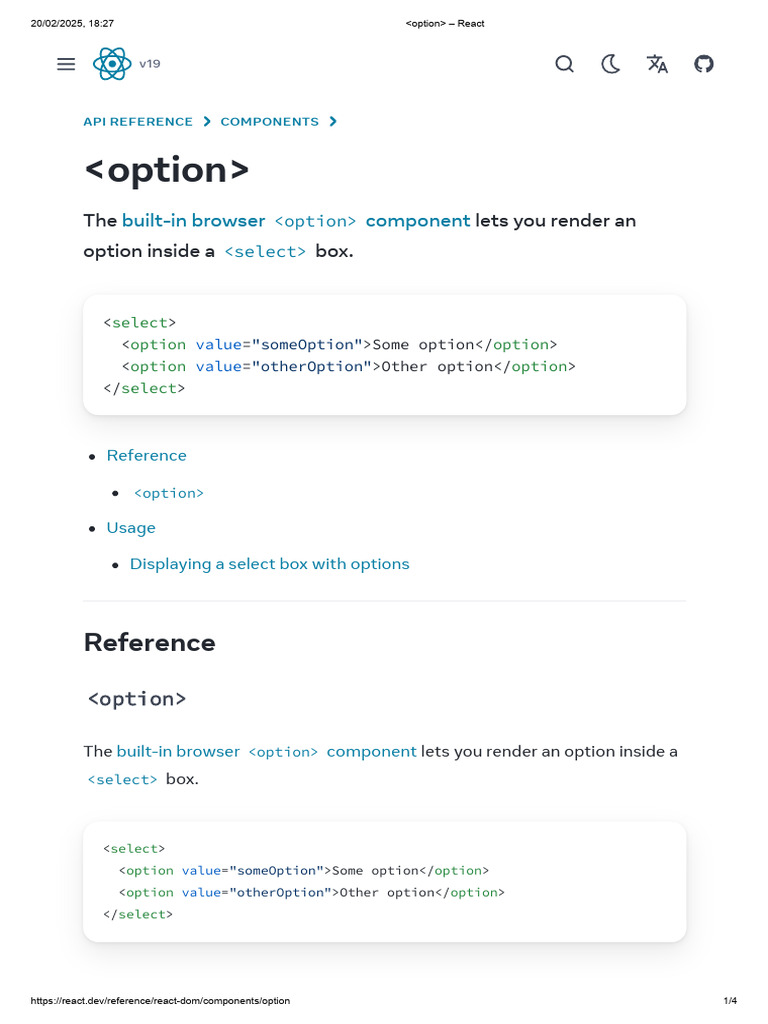Image resolution: width=768 pixels, height=1024 pixels.
Task: Click the Reference section heading
Action: pyautogui.click(x=150, y=642)
